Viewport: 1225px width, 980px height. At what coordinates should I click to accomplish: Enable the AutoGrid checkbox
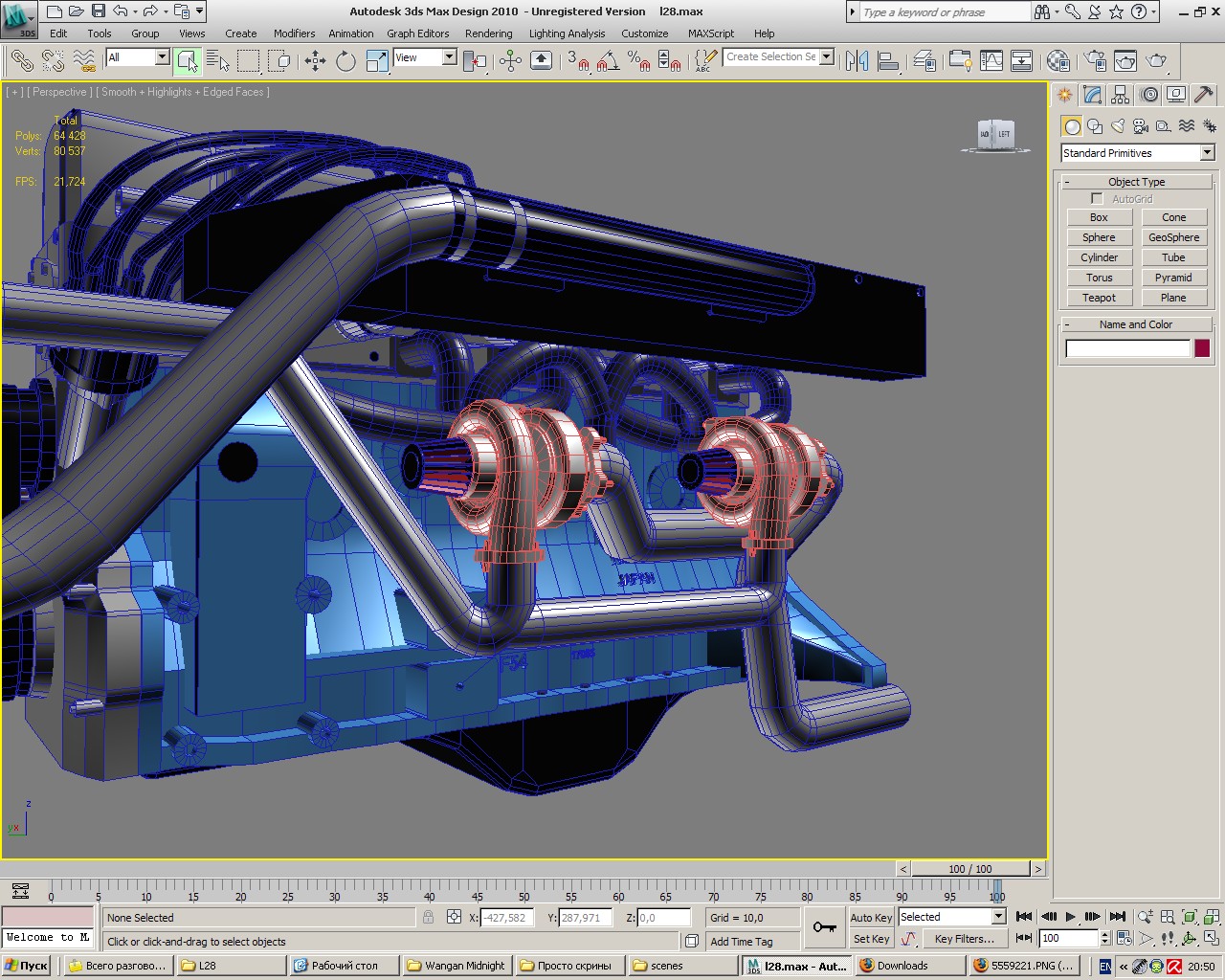coord(1097,199)
